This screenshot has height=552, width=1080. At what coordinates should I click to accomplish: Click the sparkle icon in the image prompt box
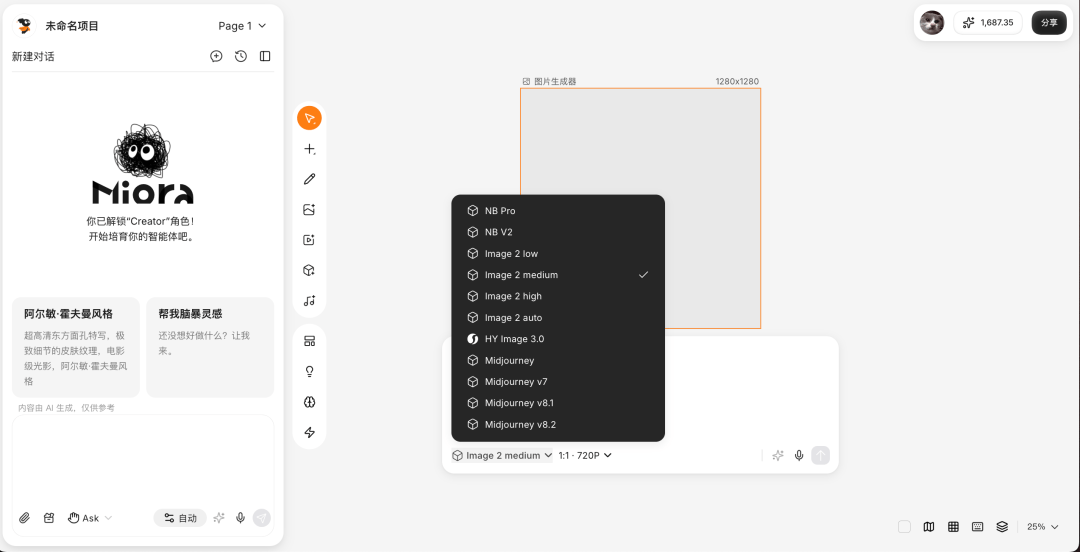coord(778,456)
